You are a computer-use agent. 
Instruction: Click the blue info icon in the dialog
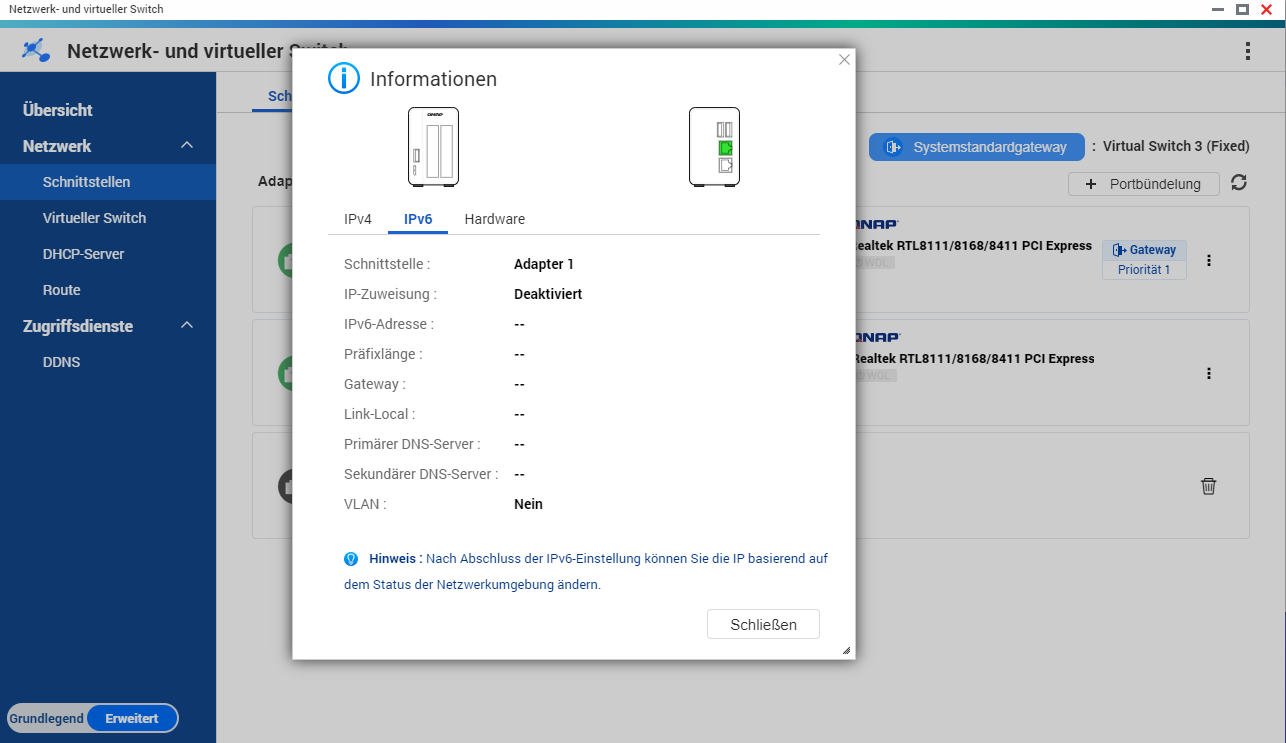click(x=344, y=78)
